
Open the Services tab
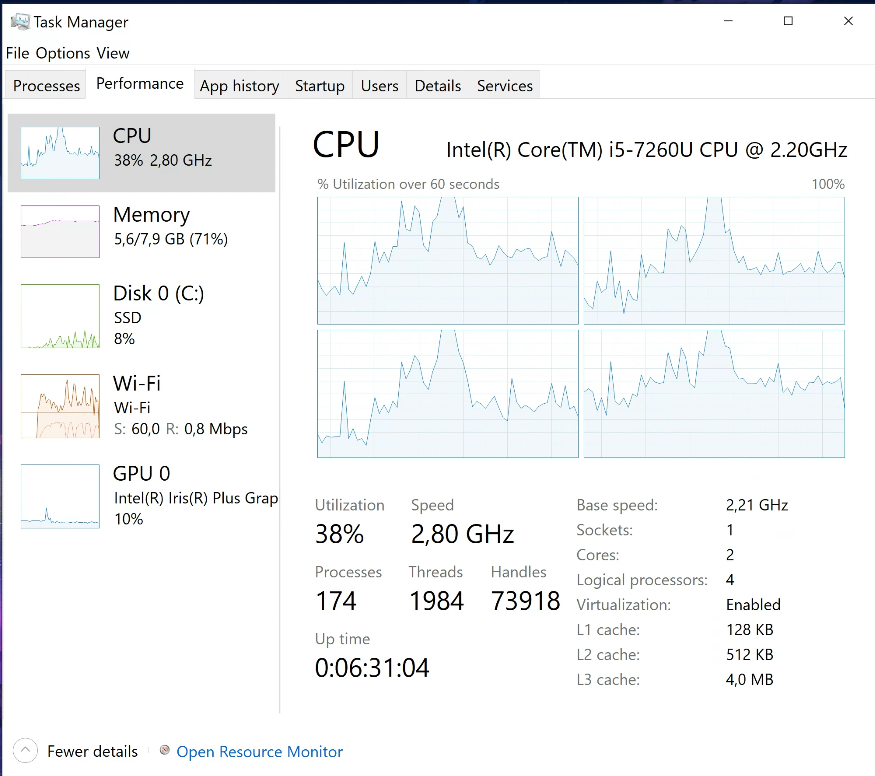(504, 86)
